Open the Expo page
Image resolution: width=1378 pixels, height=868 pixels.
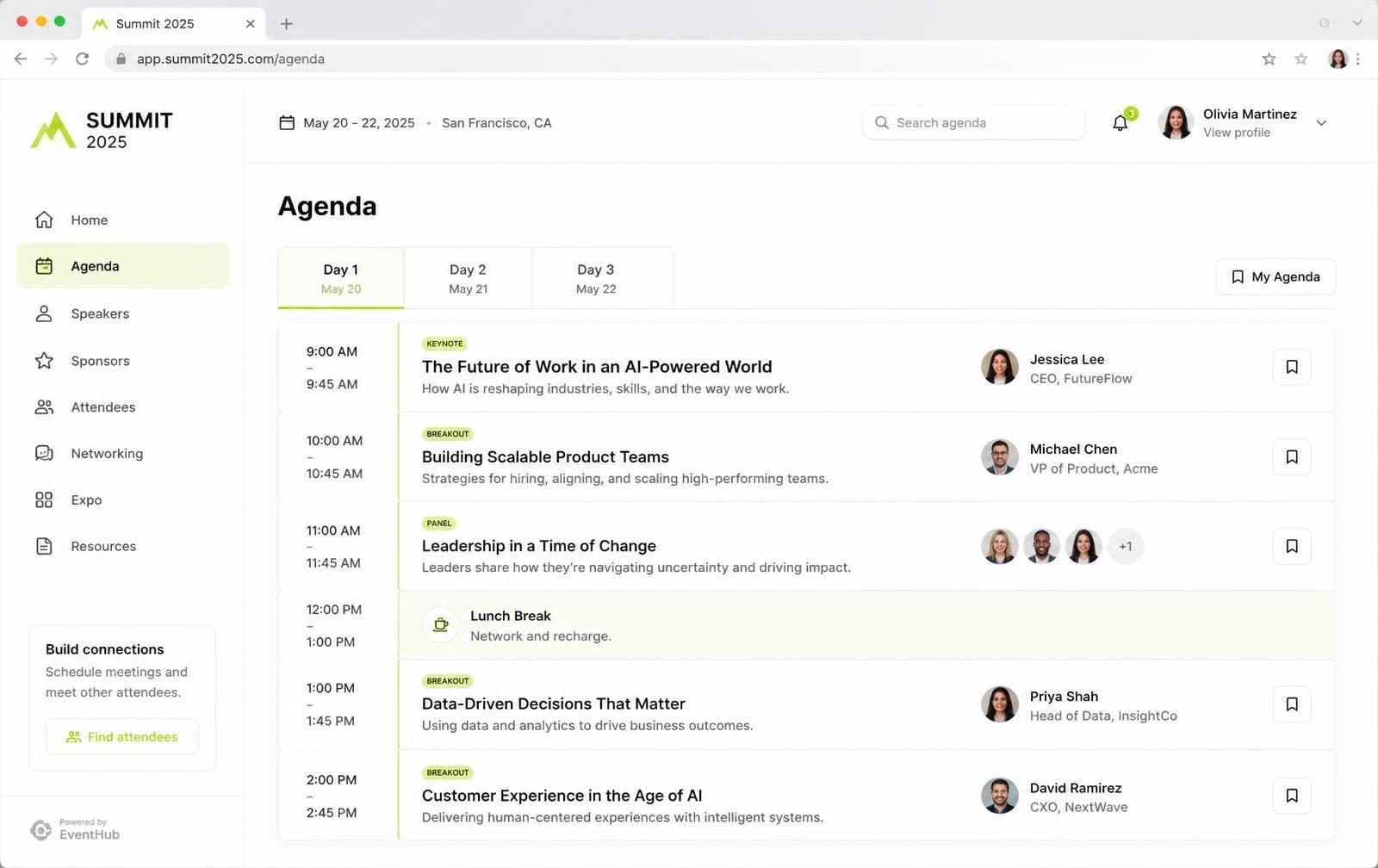123,500
